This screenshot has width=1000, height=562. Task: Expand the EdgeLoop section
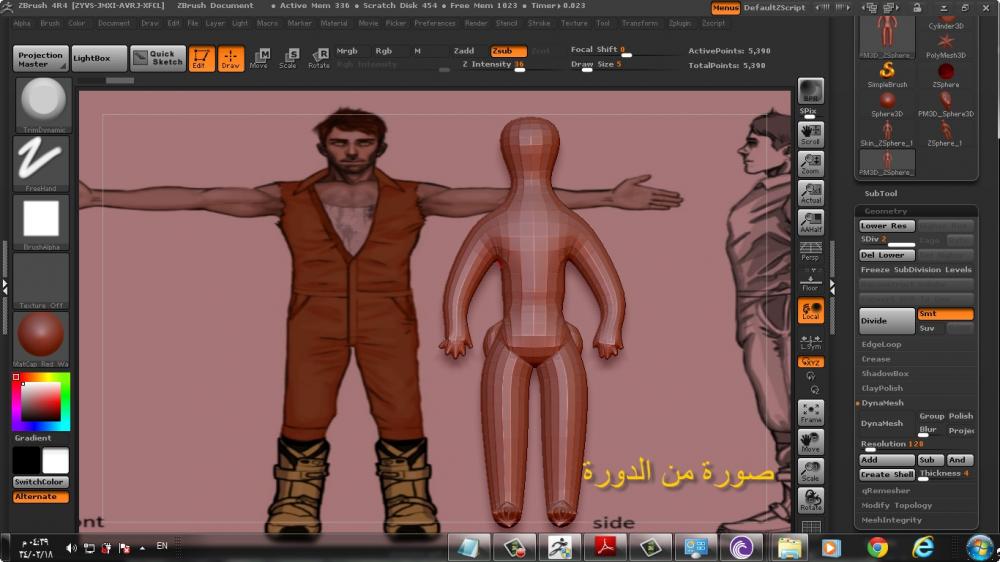coord(882,344)
